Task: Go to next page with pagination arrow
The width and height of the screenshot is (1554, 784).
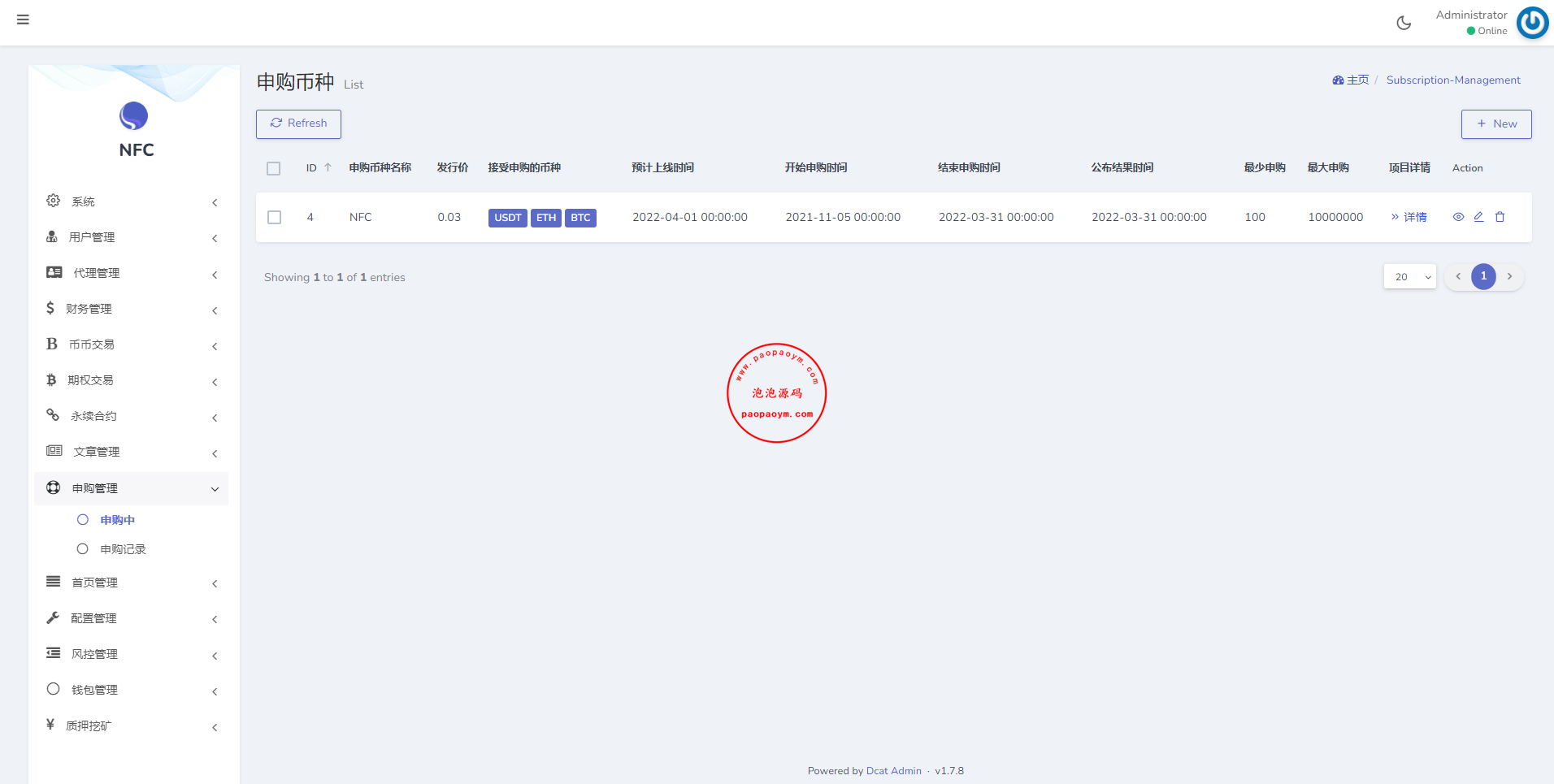Action: pos(1509,277)
